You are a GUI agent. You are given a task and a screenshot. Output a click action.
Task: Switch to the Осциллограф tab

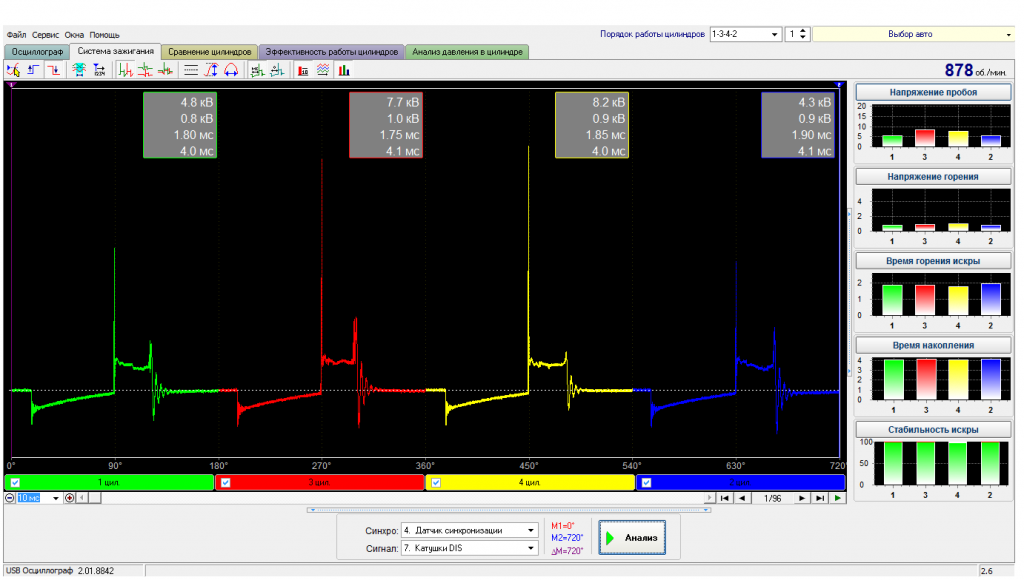[x=37, y=52]
